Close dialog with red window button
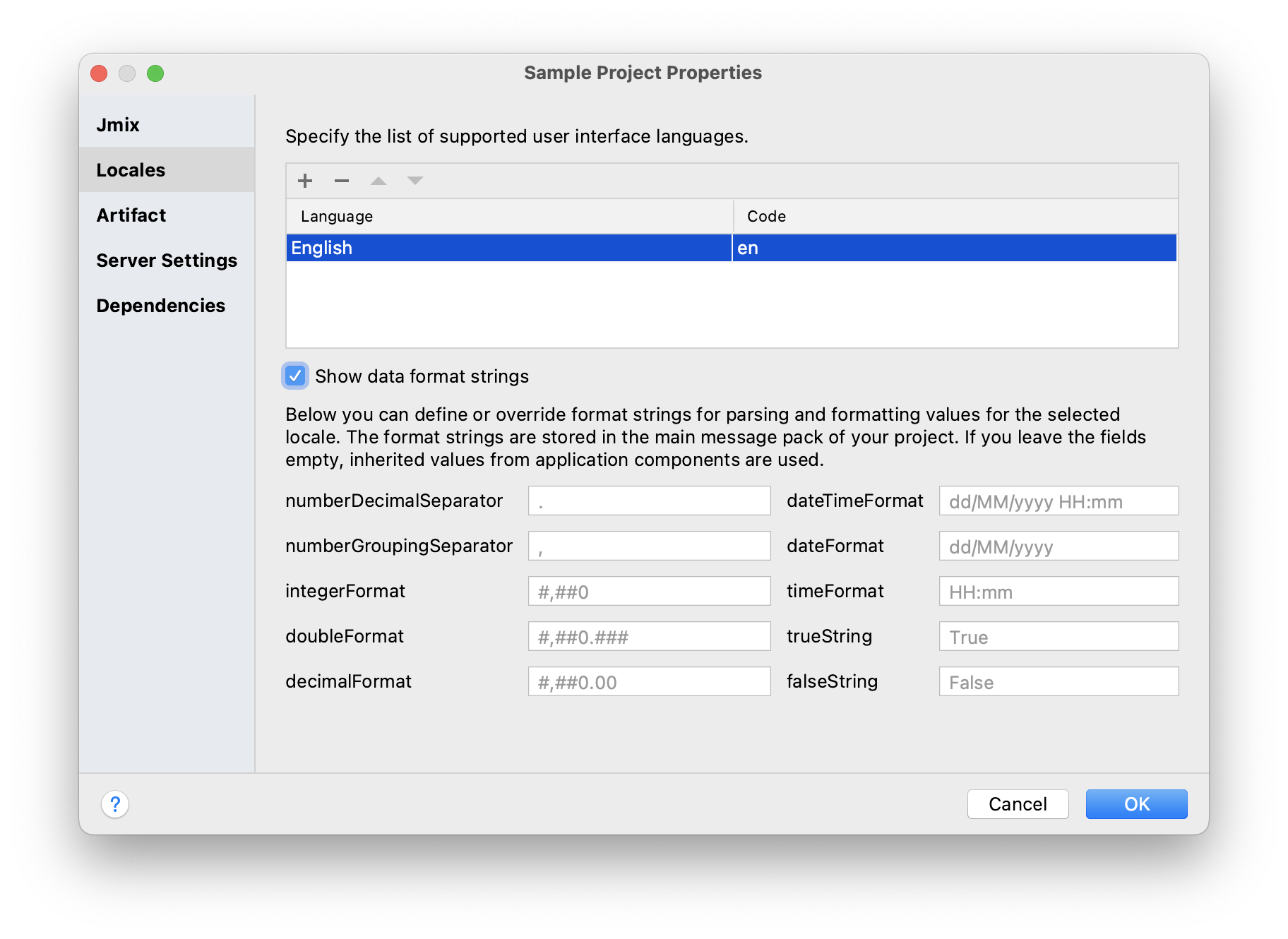Viewport: 1288px width, 939px height. [x=99, y=73]
